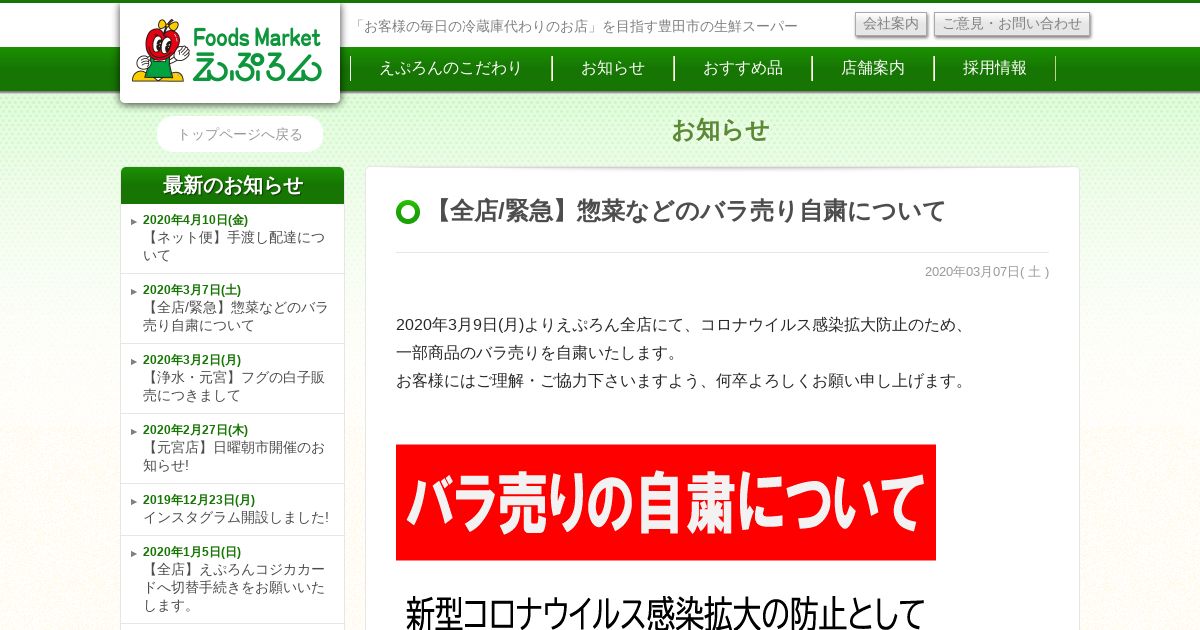Viewport: 1200px width, 630px height.
Task: Open 【元宮店】日曜朝市開催のお知らせ! item
Action: pos(234,456)
